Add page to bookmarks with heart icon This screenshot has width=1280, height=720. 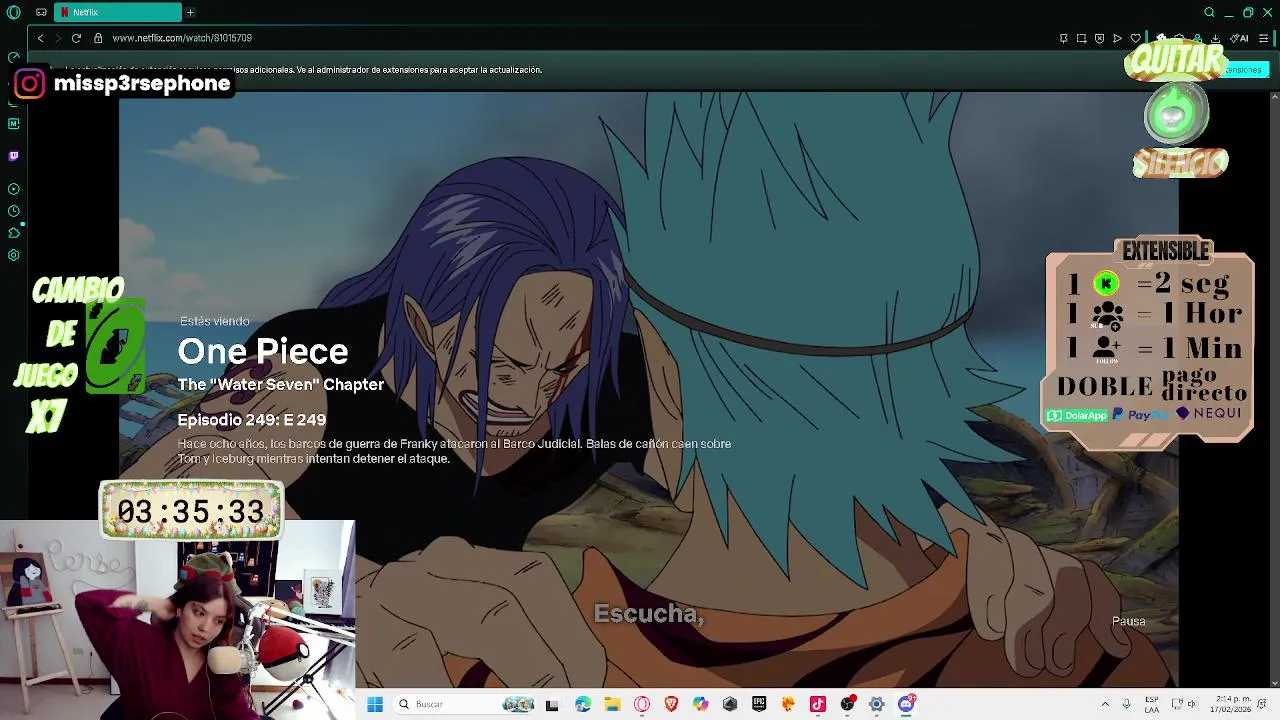click(x=1136, y=38)
